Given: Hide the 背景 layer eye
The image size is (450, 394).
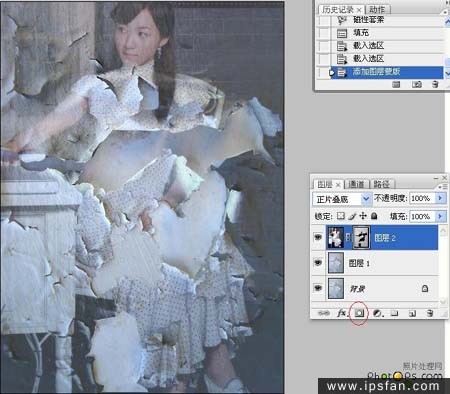Looking at the screenshot, I should (318, 288).
